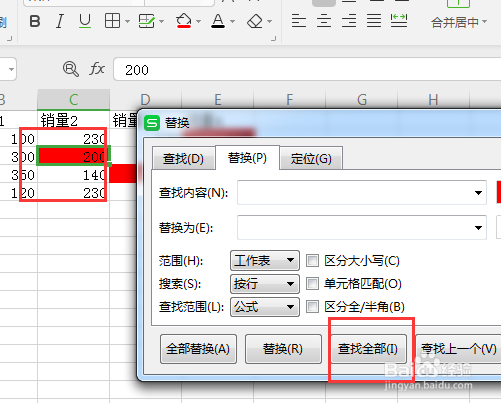Open 范围 工作表 combo box

click(265, 260)
